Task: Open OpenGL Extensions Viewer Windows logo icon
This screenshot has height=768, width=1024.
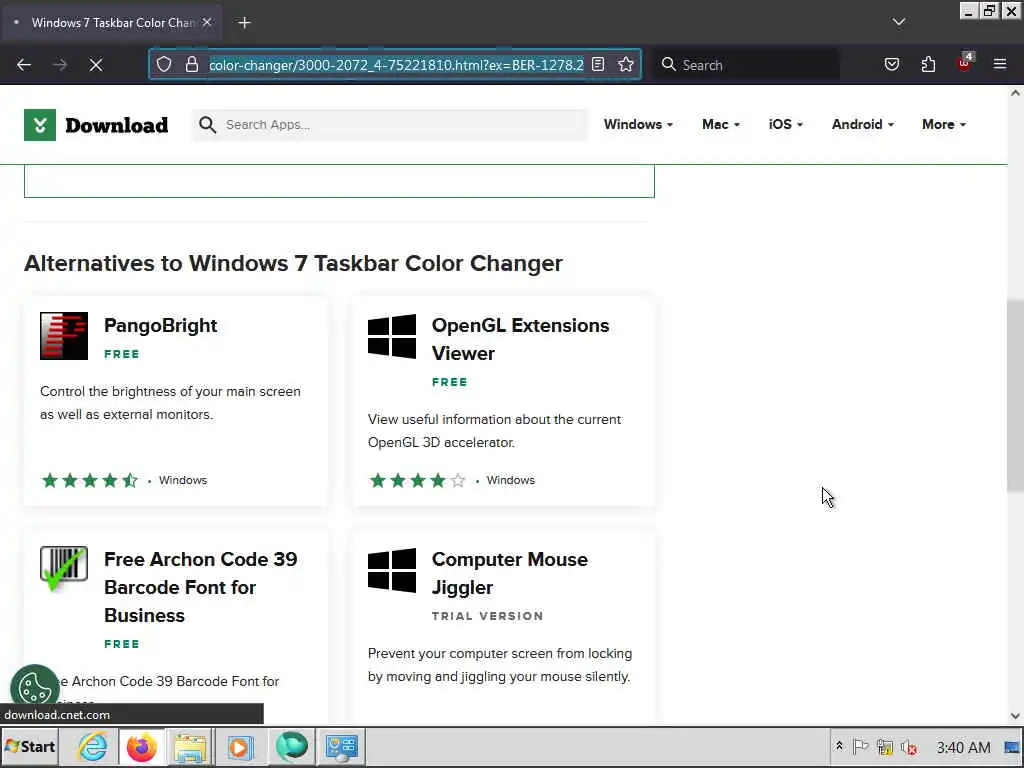Action: [392, 336]
